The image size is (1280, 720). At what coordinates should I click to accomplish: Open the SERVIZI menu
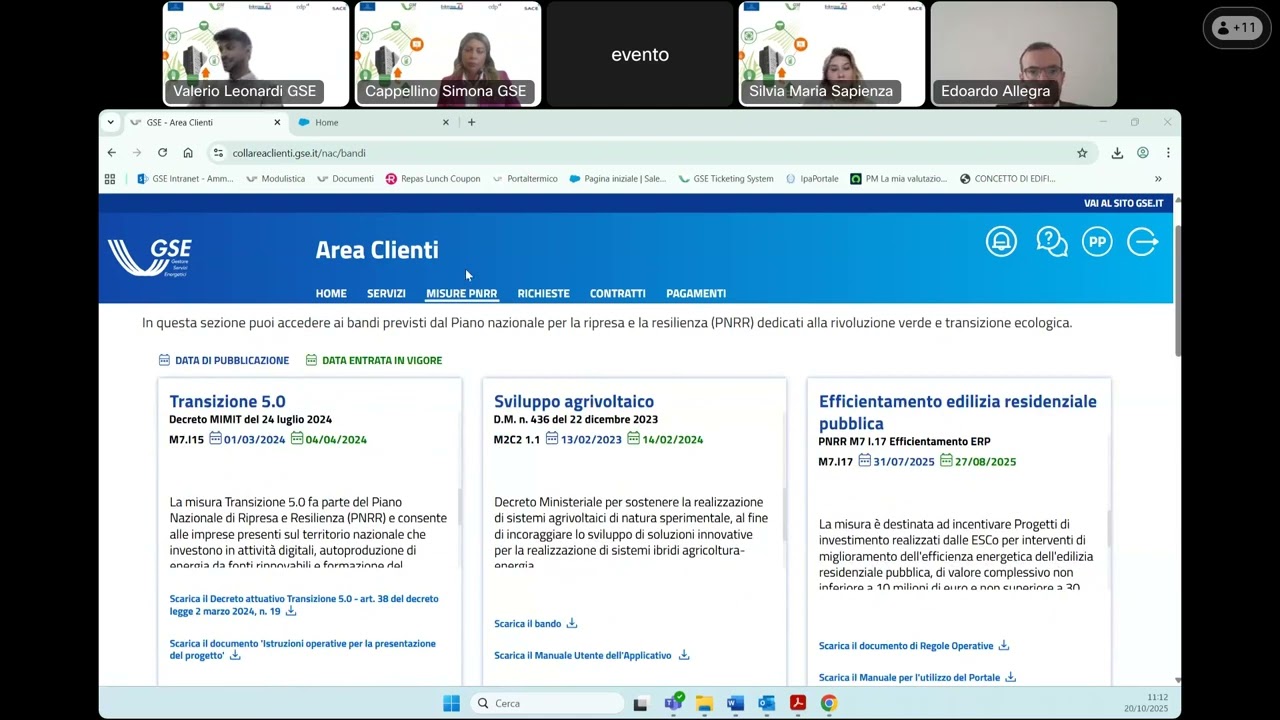click(386, 293)
